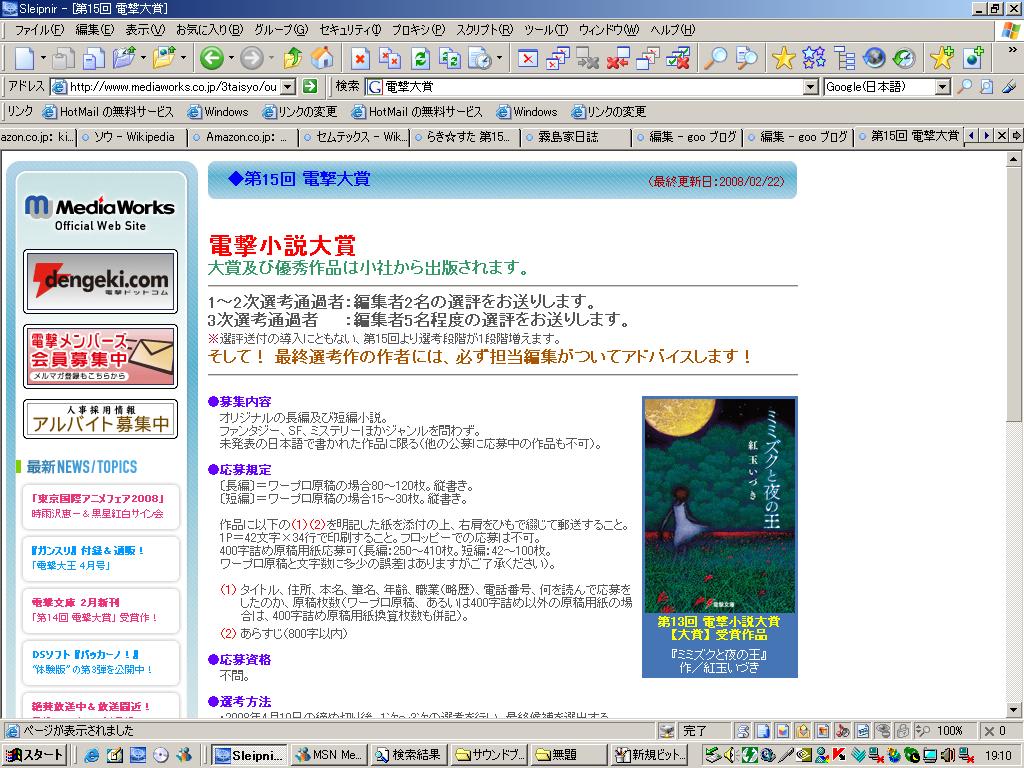This screenshot has width=1024, height=768.
Task: Click the dengeki.com banner link
Action: [x=100, y=281]
